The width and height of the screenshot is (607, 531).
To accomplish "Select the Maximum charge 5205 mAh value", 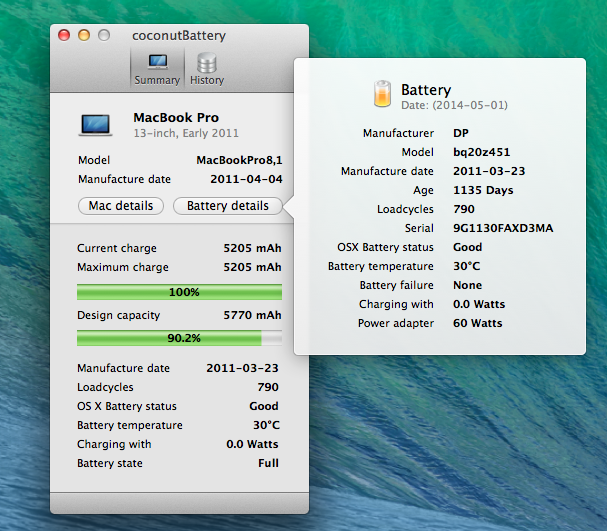I will 252,267.
